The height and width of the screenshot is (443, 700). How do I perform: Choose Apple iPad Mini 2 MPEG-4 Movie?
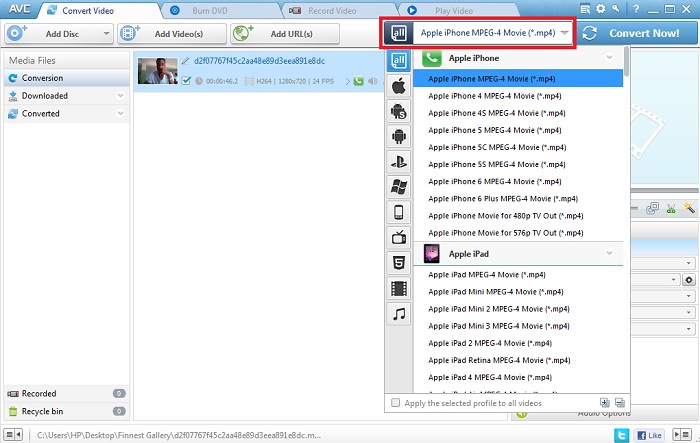pos(518,309)
